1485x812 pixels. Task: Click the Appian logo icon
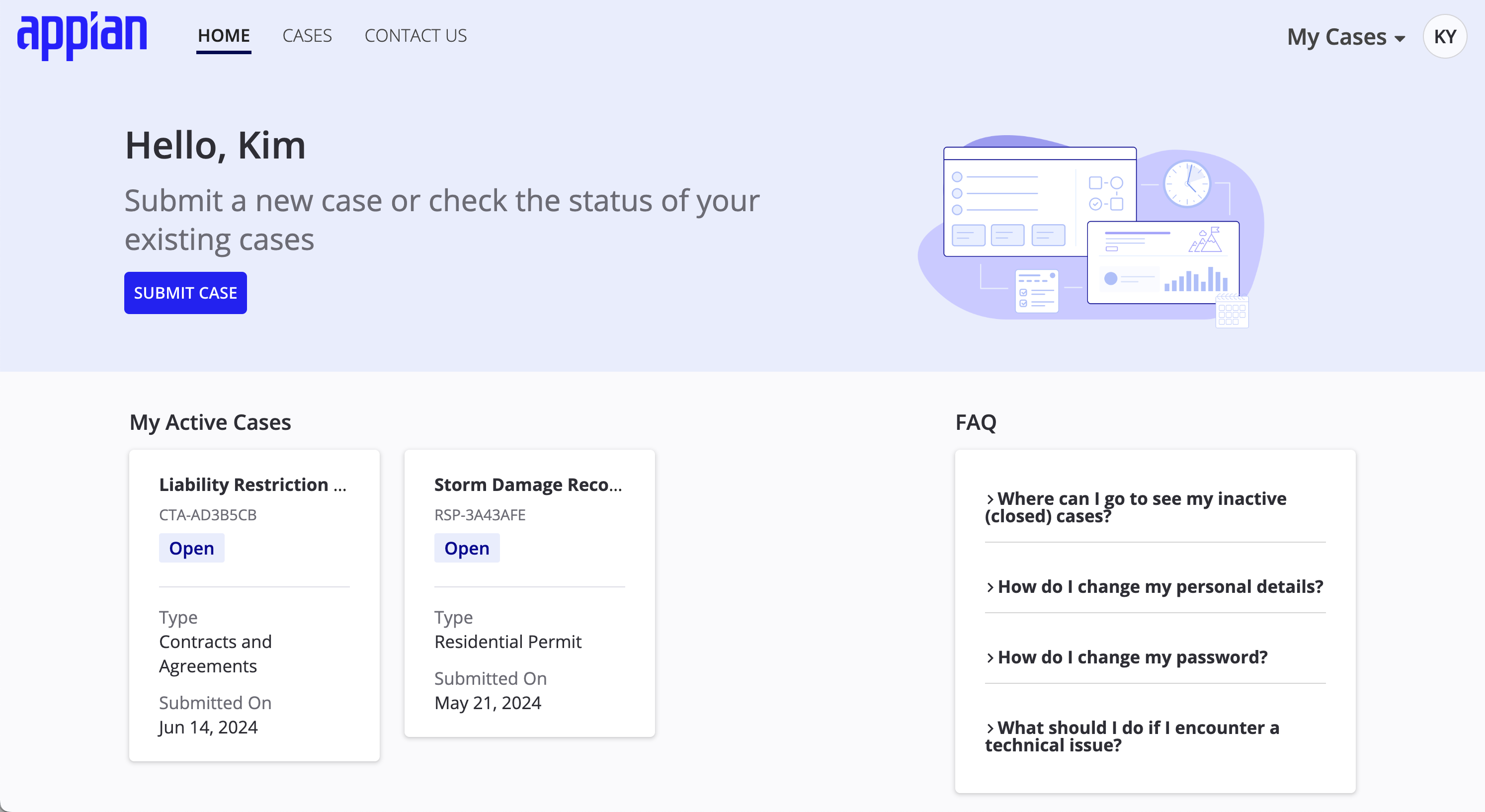coord(82,36)
